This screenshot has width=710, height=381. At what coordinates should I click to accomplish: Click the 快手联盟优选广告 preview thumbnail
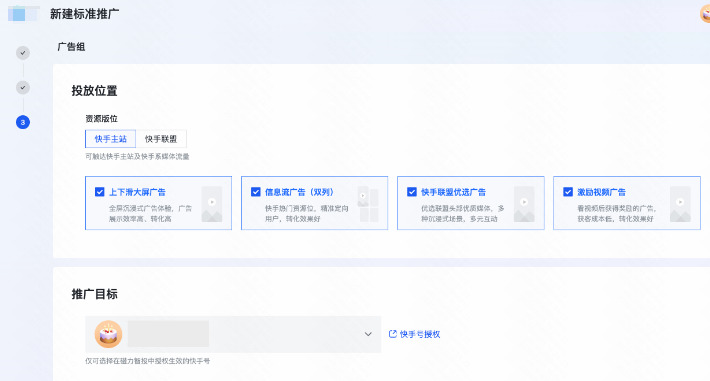(524, 204)
